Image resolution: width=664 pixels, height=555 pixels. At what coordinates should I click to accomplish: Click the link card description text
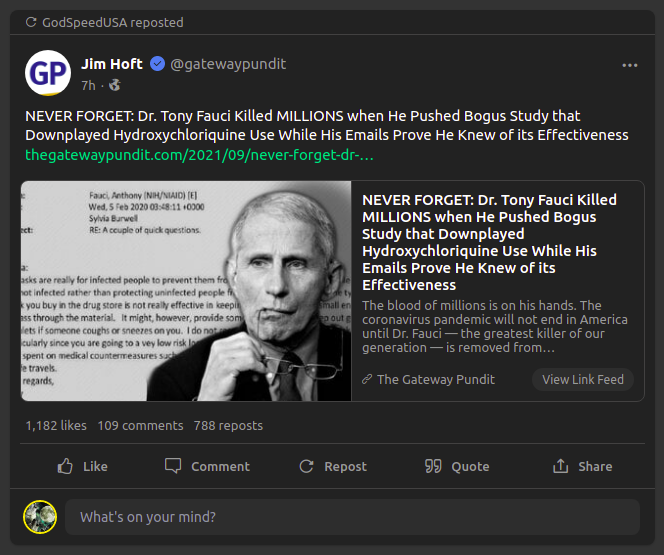tap(495, 326)
